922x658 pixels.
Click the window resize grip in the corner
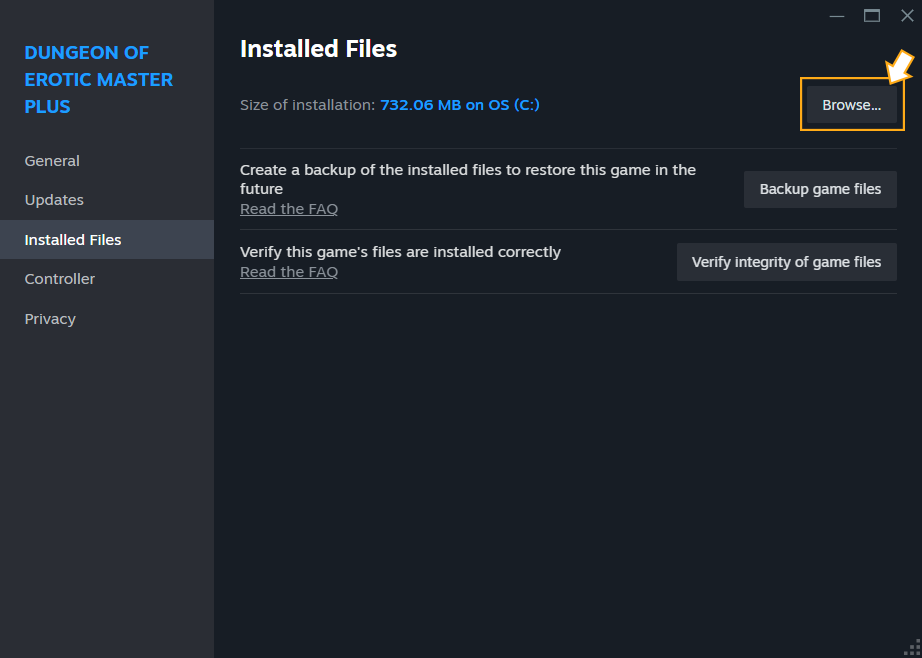(911, 647)
